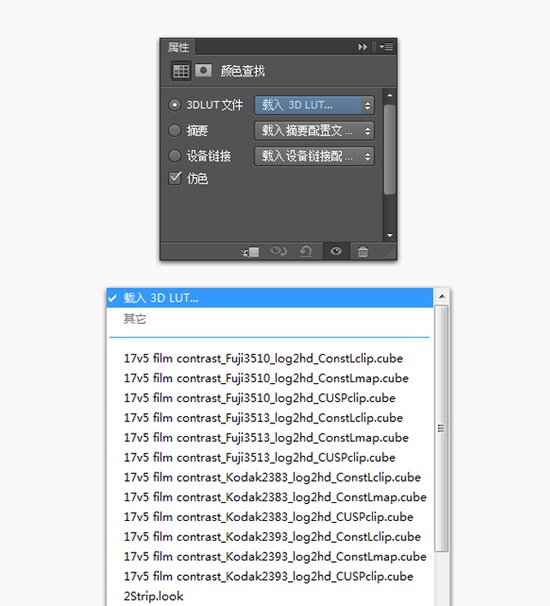The width and height of the screenshot is (550, 606).
Task: Select Fuji3513_log2hd_CUSPclip.cube
Action: (270, 458)
